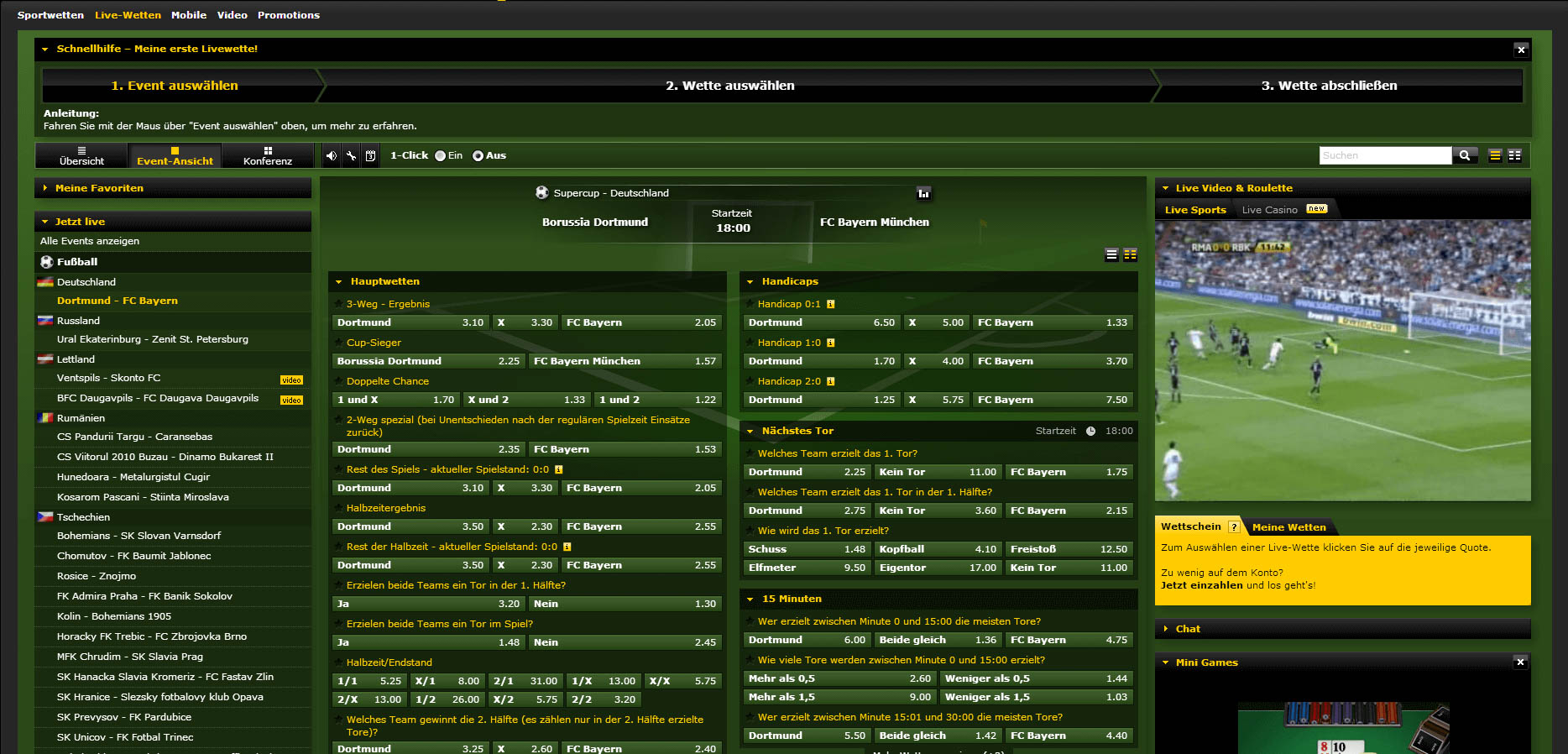Viewport: 1568px width, 754px height.
Task: Open the Live-Wetten menu
Action: tap(128, 15)
